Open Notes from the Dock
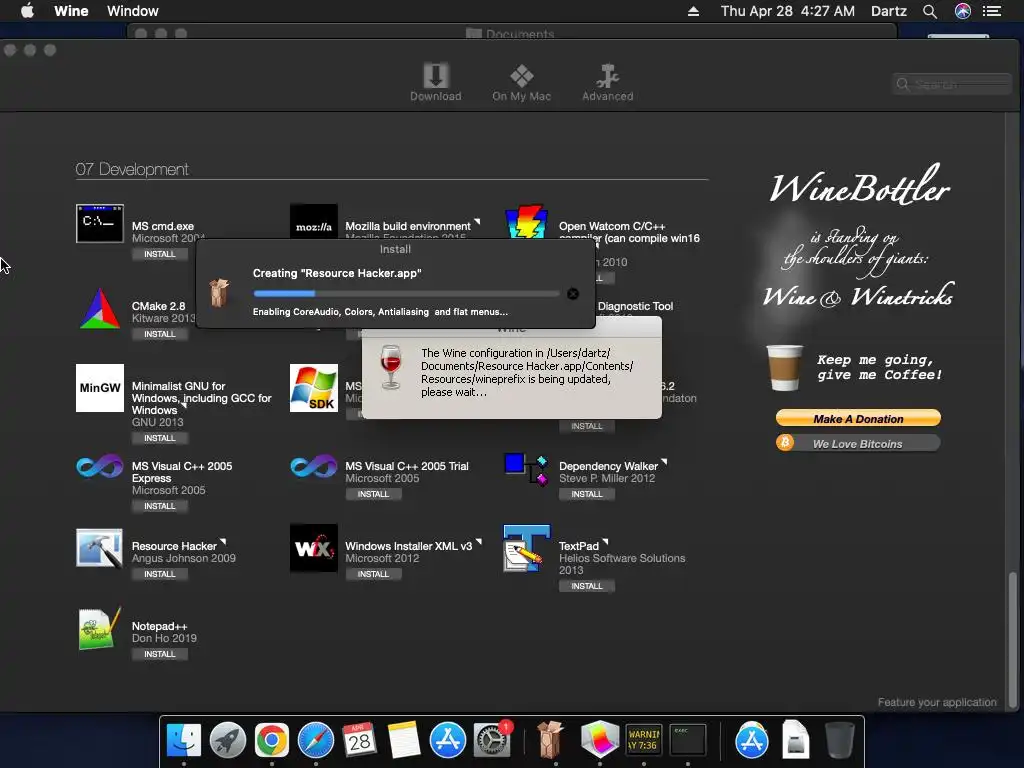The height and width of the screenshot is (768, 1024). [404, 740]
